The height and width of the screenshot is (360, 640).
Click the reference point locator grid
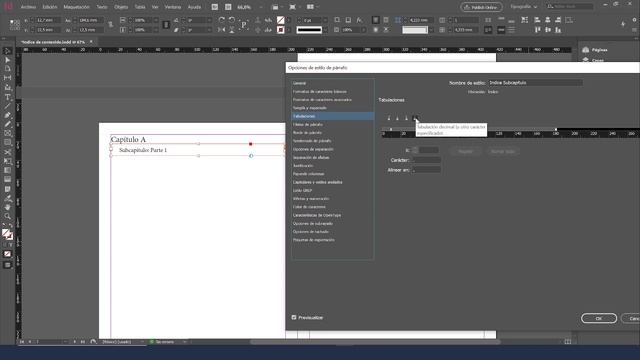click(x=15, y=25)
